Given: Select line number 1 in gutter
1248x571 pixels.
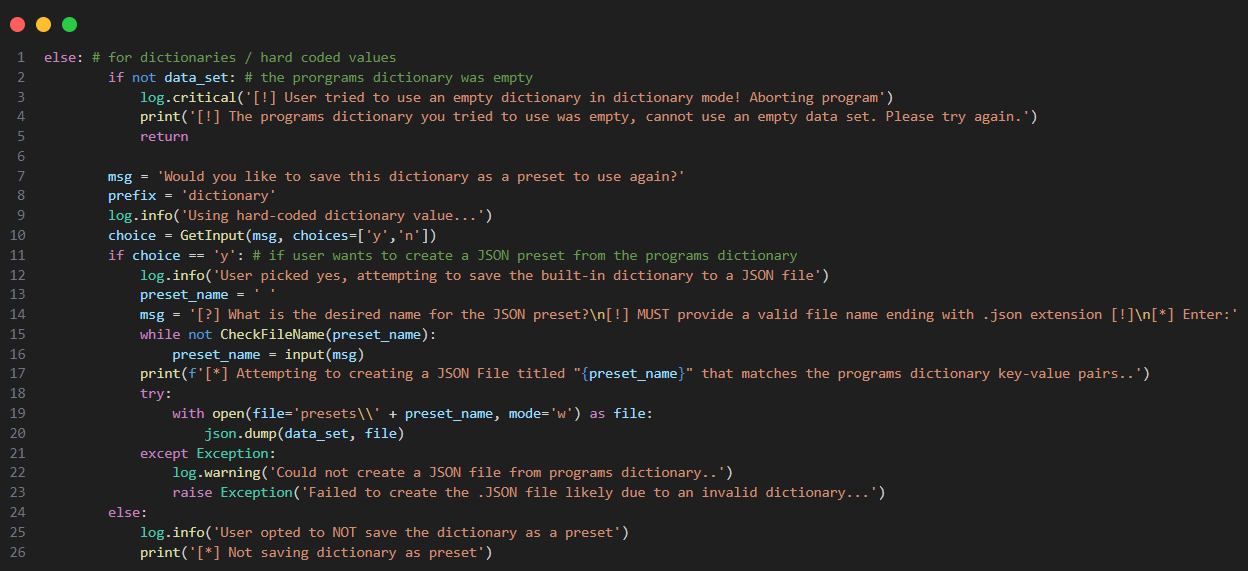Looking at the screenshot, I should click(20, 58).
